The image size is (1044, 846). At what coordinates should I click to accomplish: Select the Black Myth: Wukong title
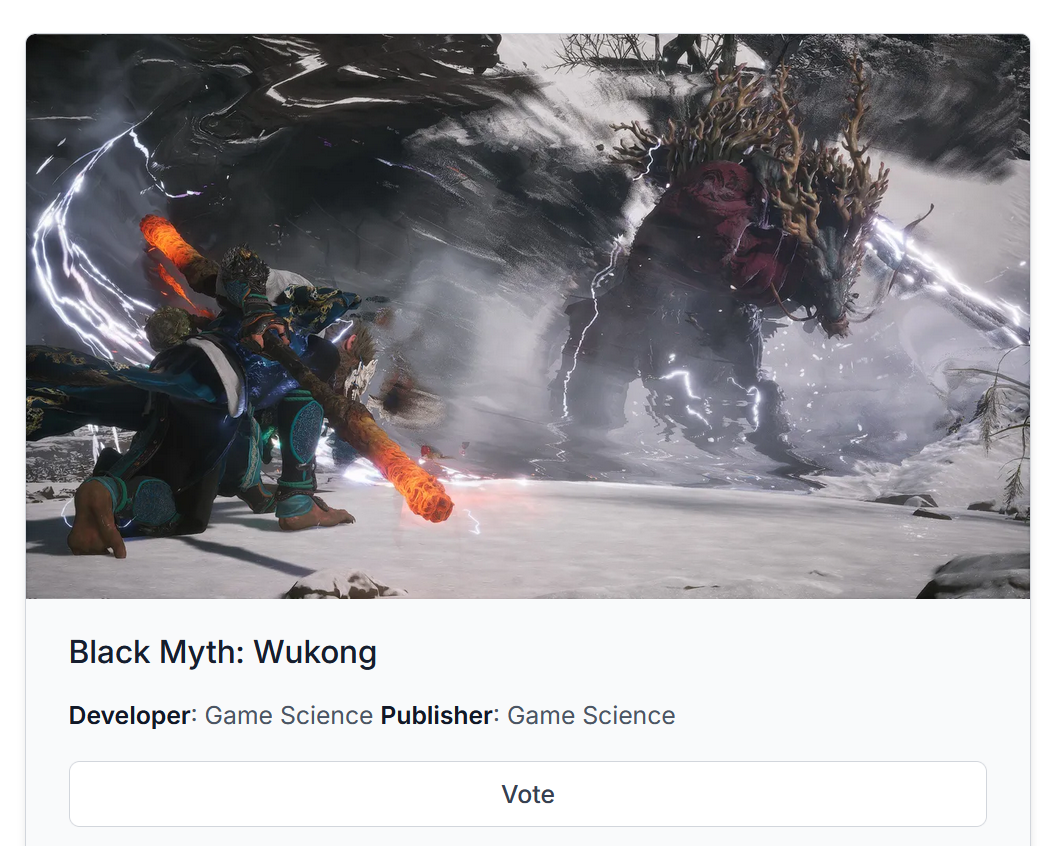tap(222, 652)
